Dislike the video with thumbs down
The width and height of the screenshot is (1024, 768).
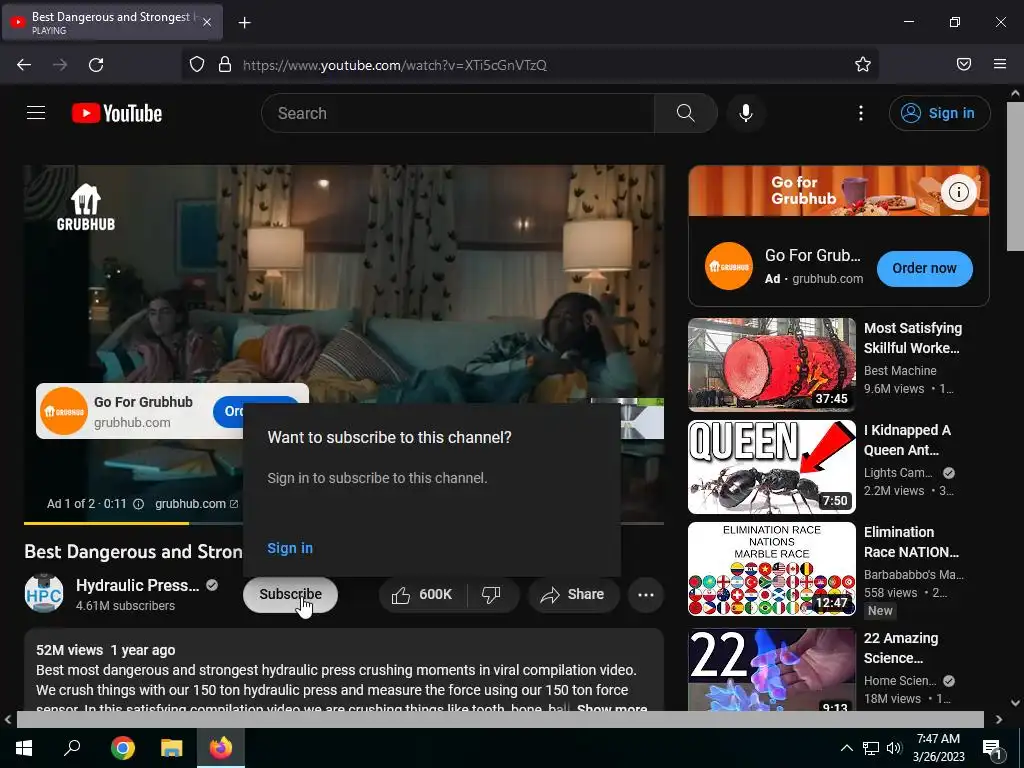(491, 594)
